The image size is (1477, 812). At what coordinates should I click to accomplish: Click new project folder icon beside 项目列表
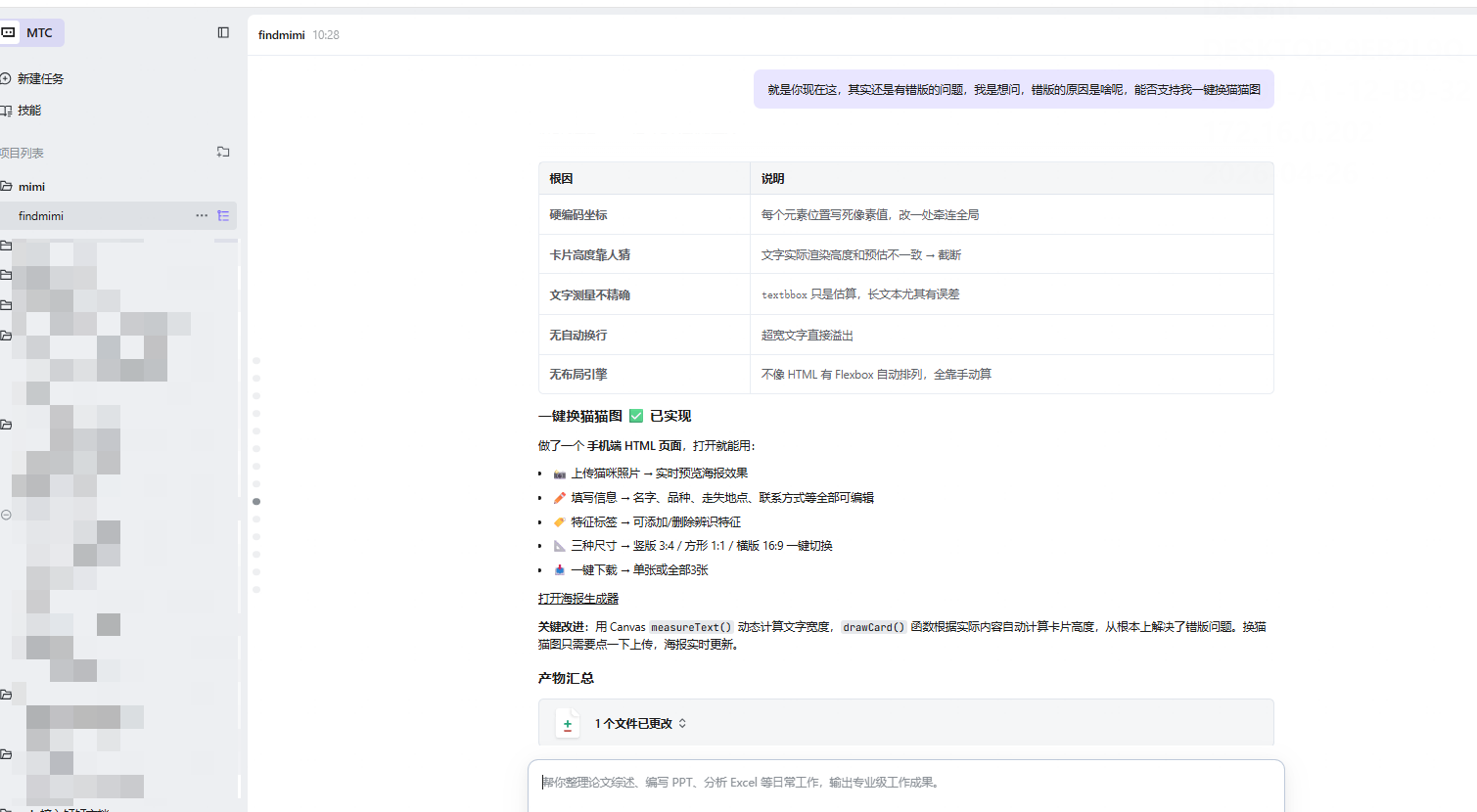coord(223,152)
